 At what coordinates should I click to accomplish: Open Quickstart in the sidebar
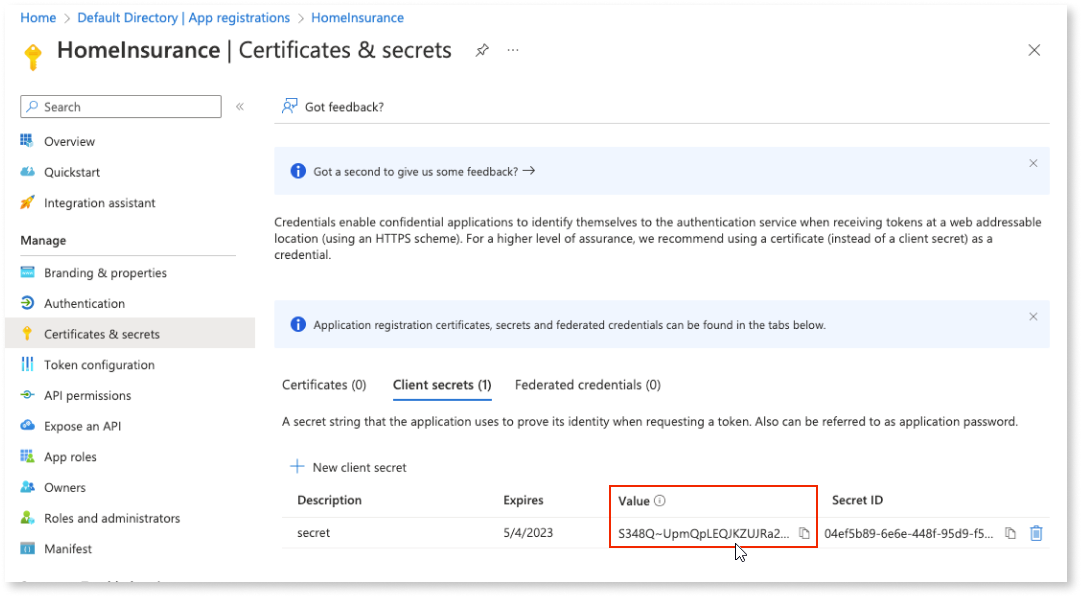72,173
